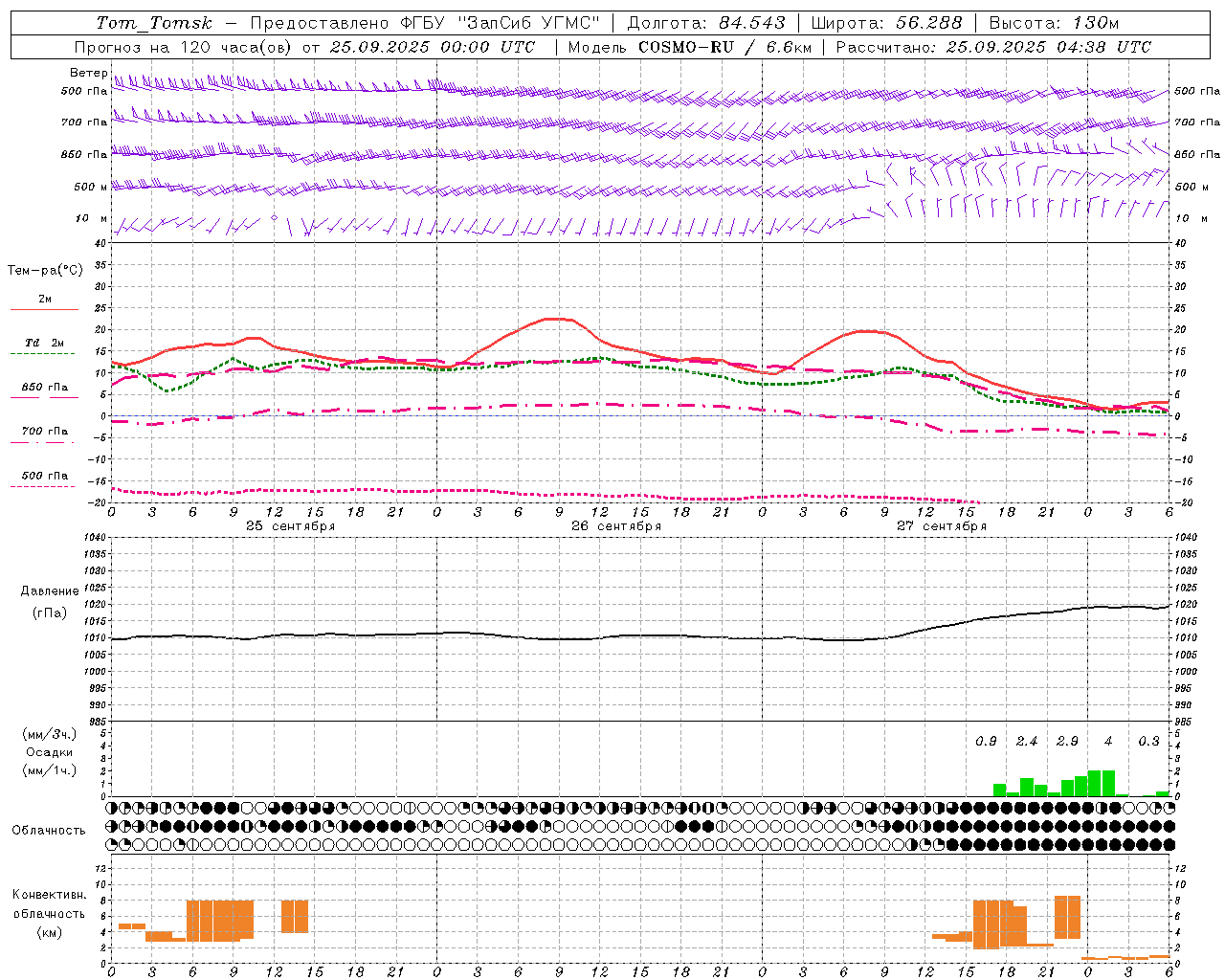Click the 26 сентября date label
Screen dimensions: 1225x980
point(615,526)
